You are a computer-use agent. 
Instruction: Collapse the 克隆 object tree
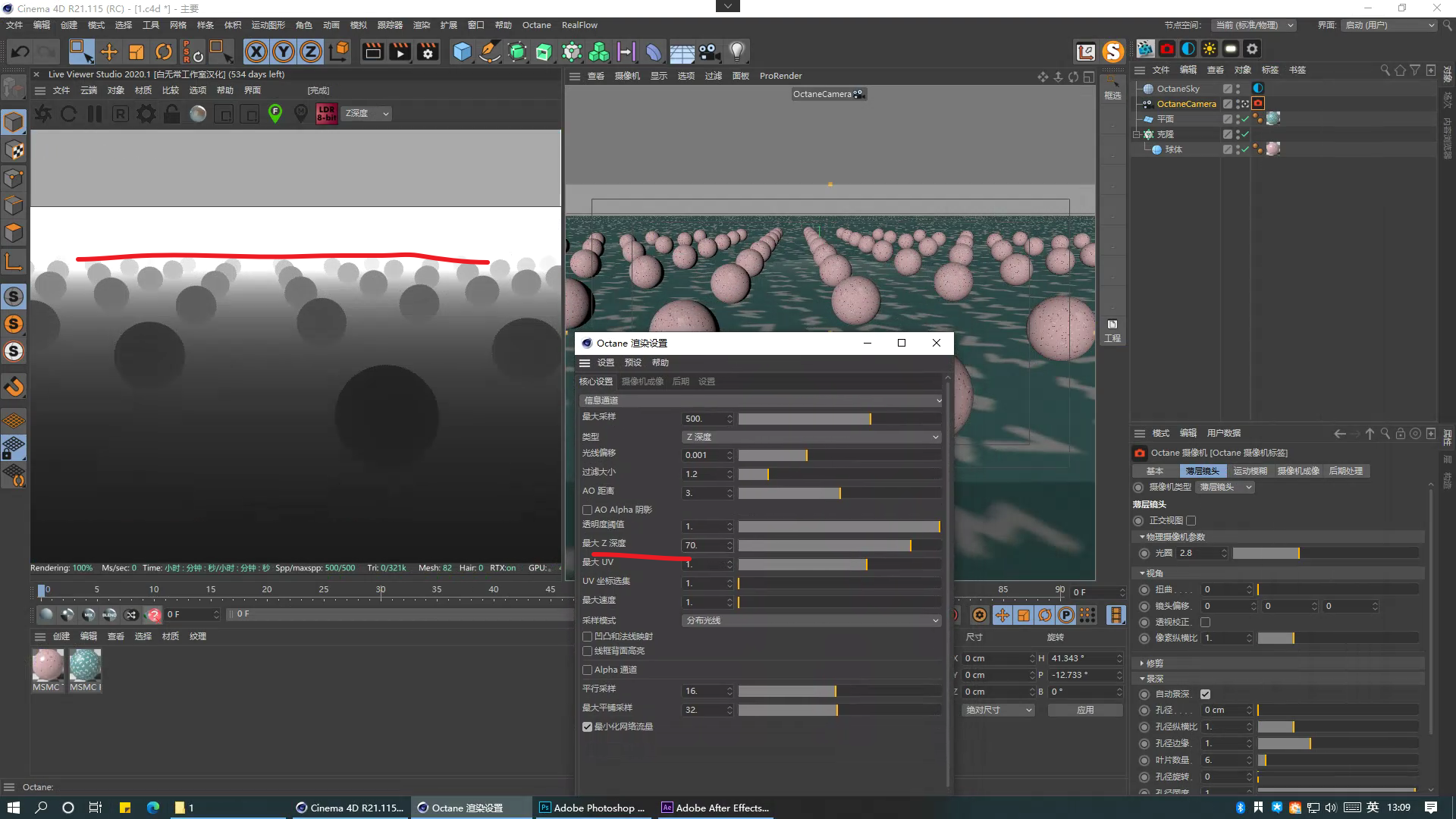click(x=1137, y=134)
